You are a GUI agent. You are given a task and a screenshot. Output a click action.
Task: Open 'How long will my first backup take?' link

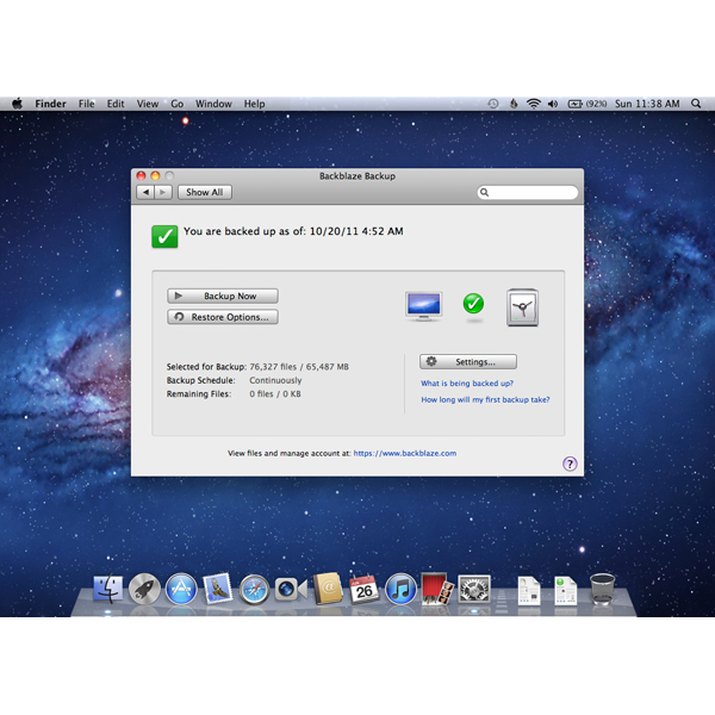[x=485, y=399]
